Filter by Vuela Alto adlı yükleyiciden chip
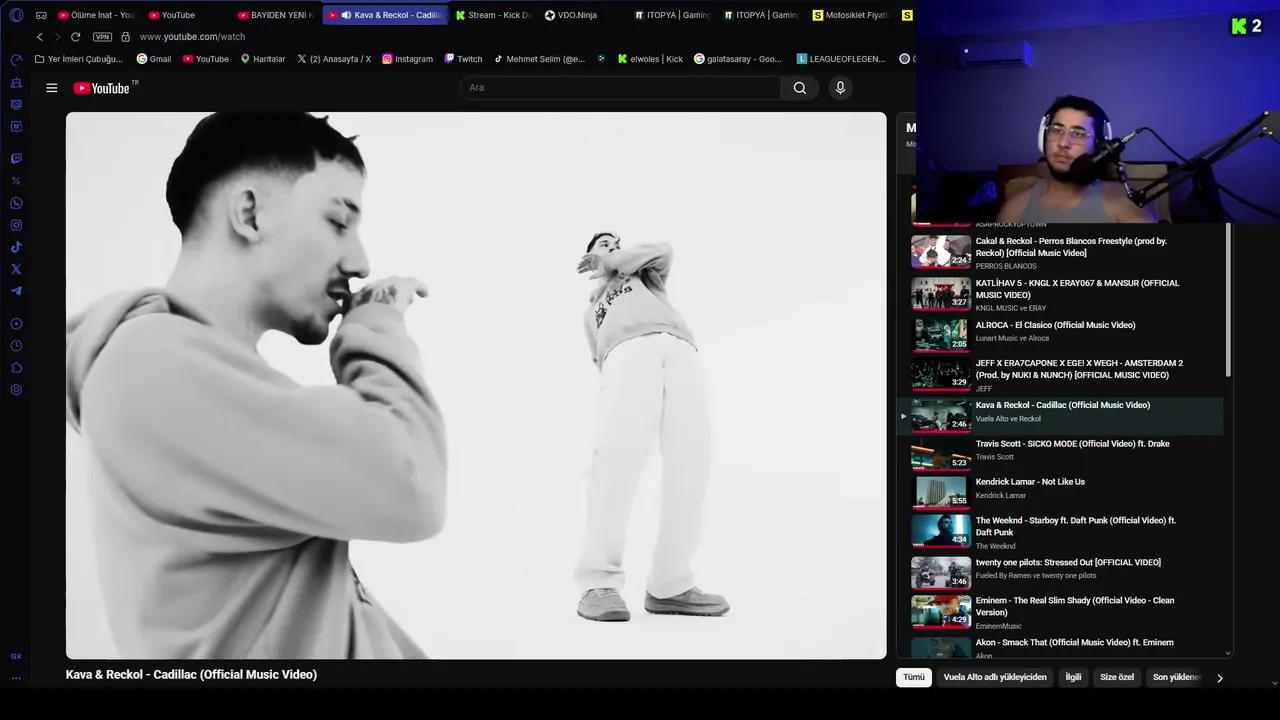Viewport: 1280px width, 720px height. point(995,677)
